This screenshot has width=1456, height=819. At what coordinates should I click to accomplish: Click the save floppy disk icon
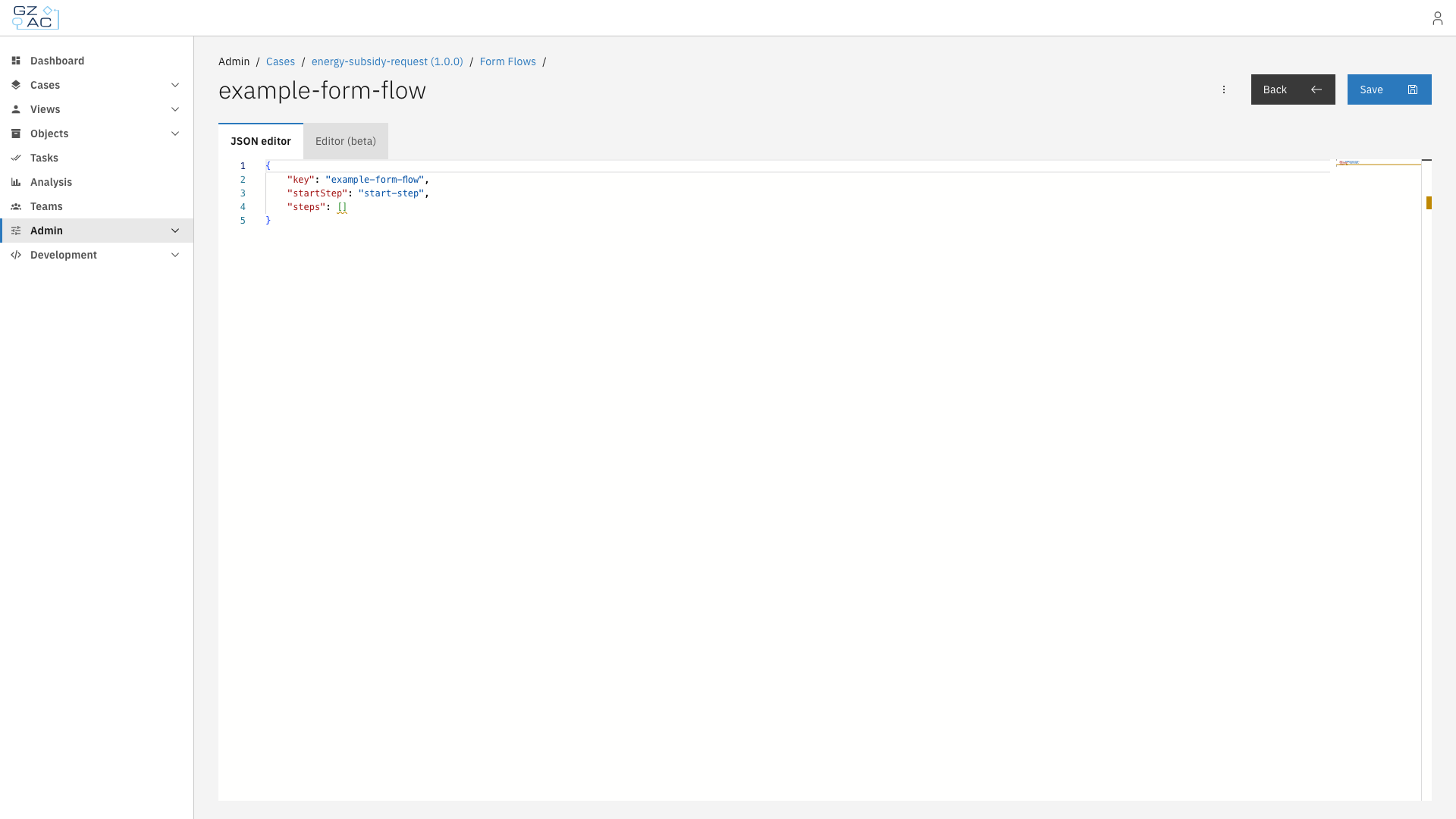tap(1413, 89)
